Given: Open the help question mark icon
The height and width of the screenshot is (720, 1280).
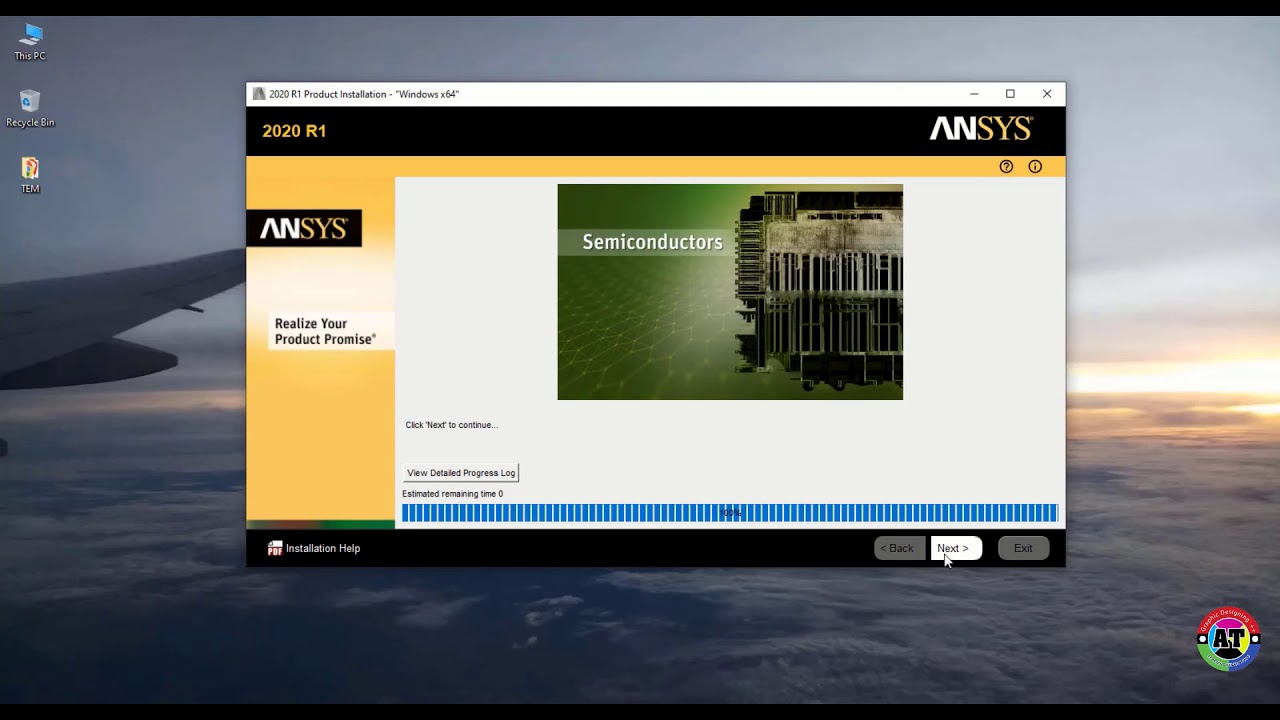Looking at the screenshot, I should point(1006,167).
